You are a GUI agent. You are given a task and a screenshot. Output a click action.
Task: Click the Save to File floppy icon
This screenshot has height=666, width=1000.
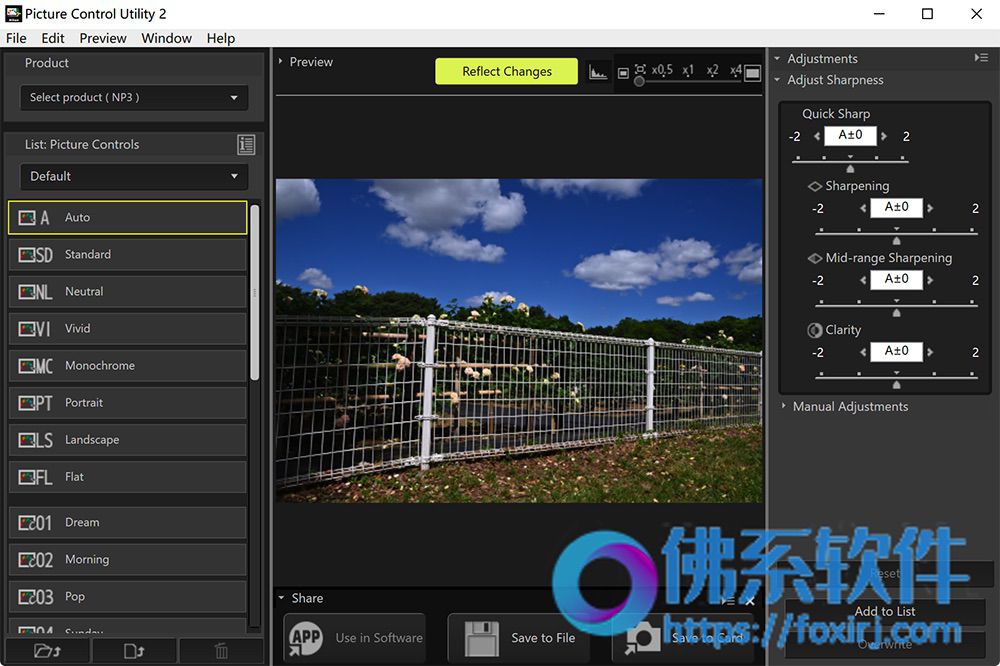(x=482, y=638)
